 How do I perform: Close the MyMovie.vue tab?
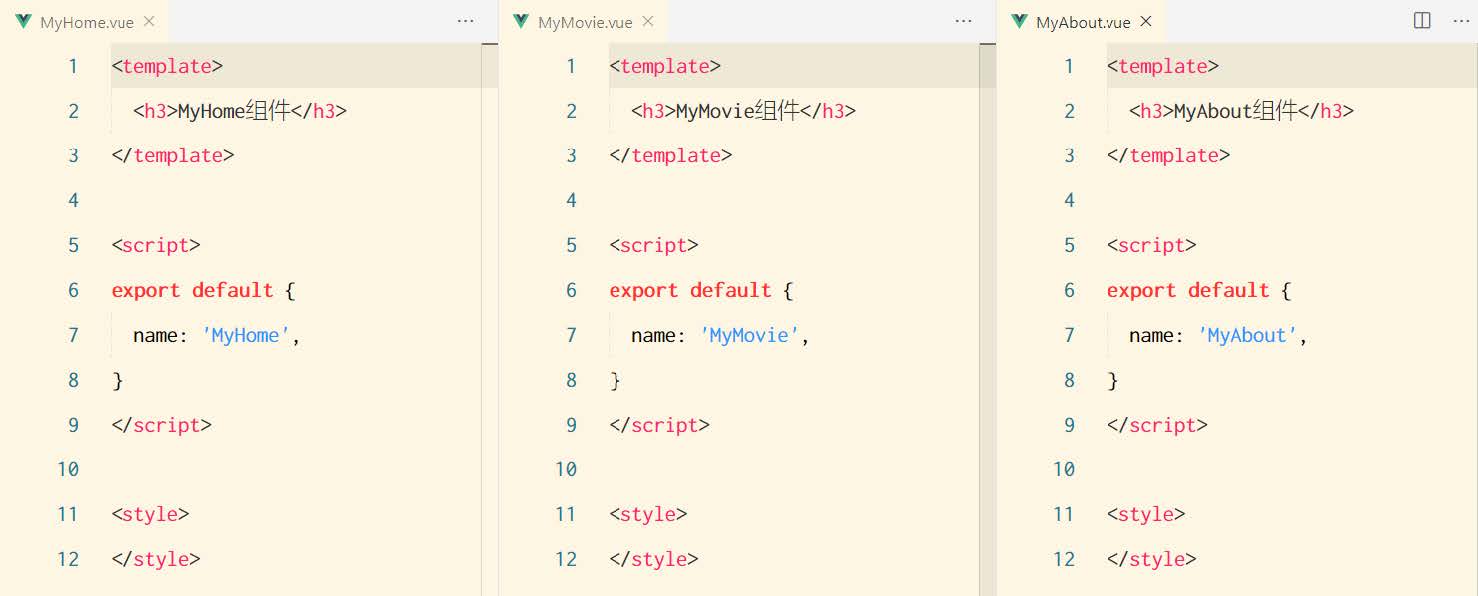coord(648,21)
